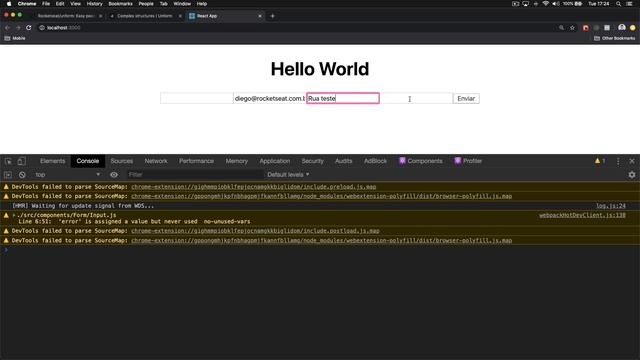Screen dimensions: 640x360
Task: Switch to the Audits tab
Action: (344, 161)
